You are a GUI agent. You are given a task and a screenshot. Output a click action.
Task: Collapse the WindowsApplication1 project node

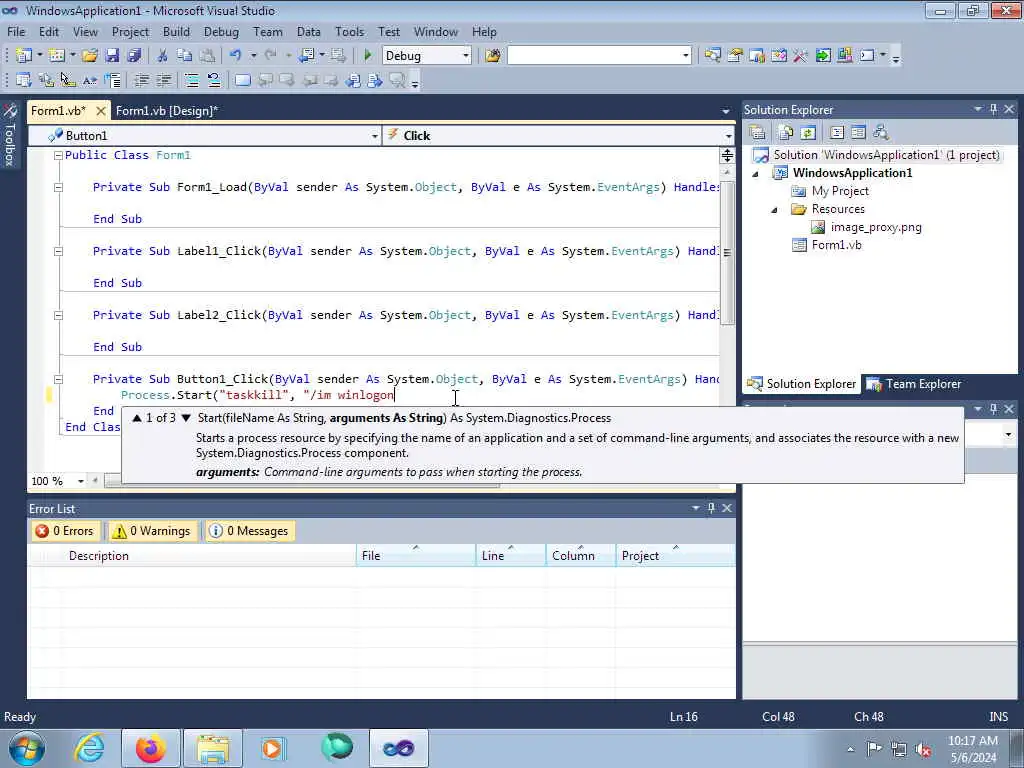pos(756,174)
